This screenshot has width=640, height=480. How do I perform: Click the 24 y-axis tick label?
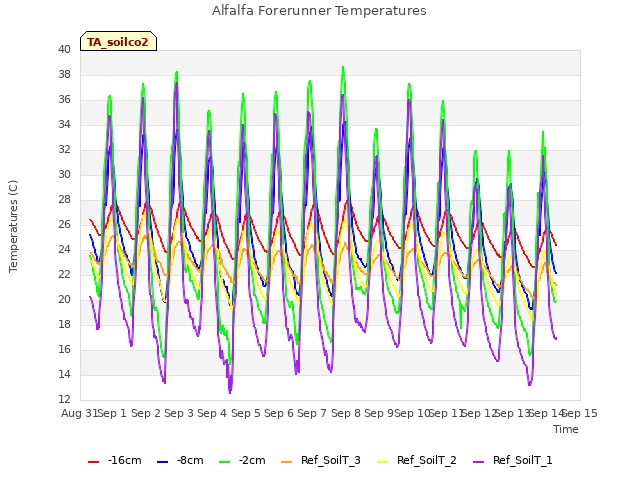[x=64, y=249]
